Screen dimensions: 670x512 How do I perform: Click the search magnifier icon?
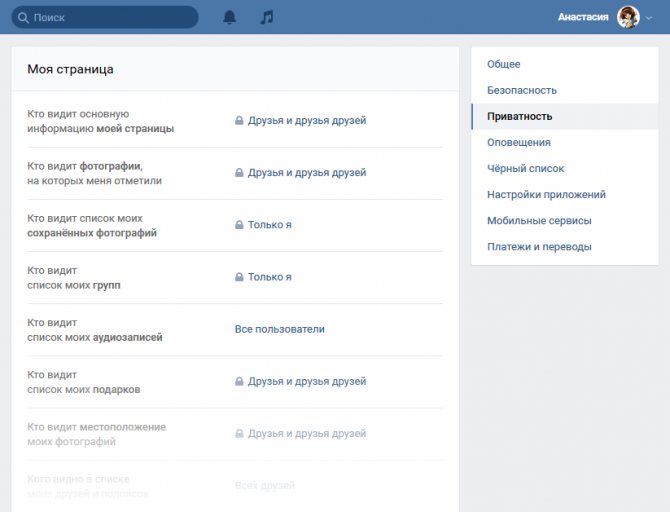pyautogui.click(x=23, y=18)
